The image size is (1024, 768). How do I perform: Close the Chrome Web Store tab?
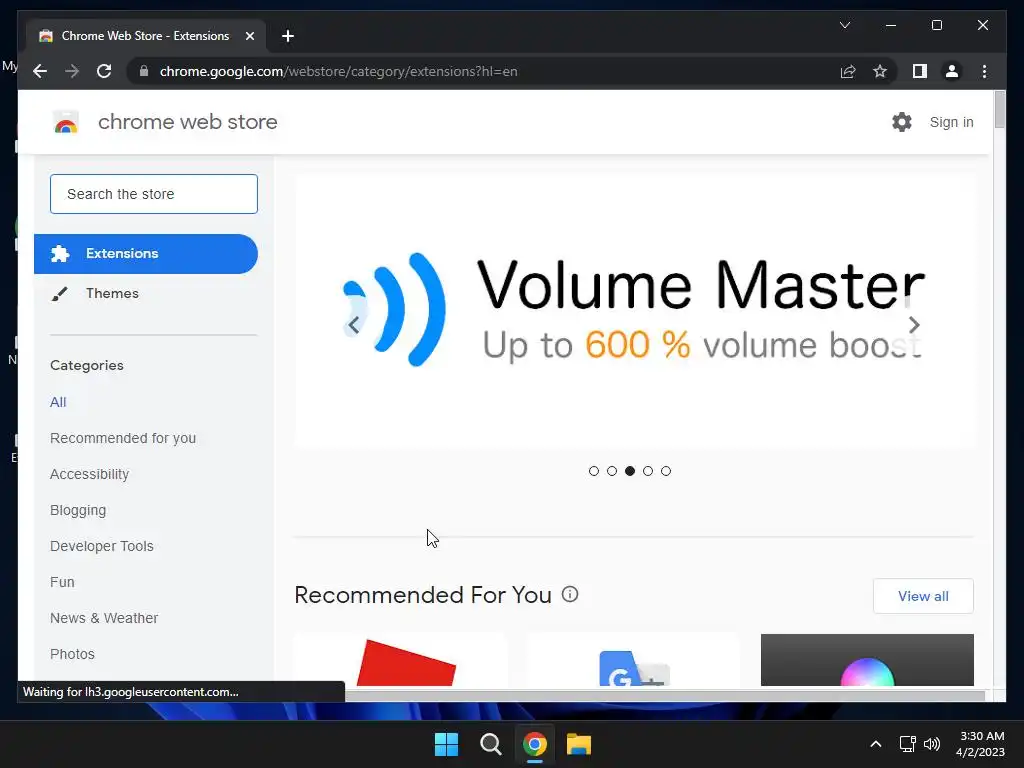tap(249, 36)
